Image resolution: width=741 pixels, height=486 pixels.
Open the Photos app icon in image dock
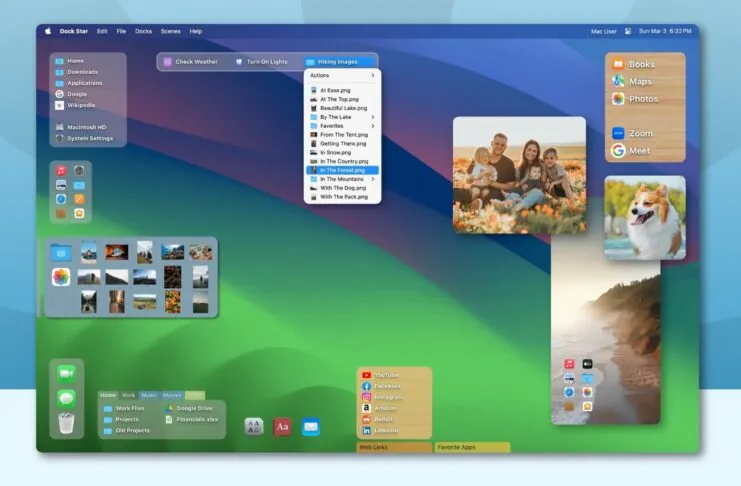[61, 277]
